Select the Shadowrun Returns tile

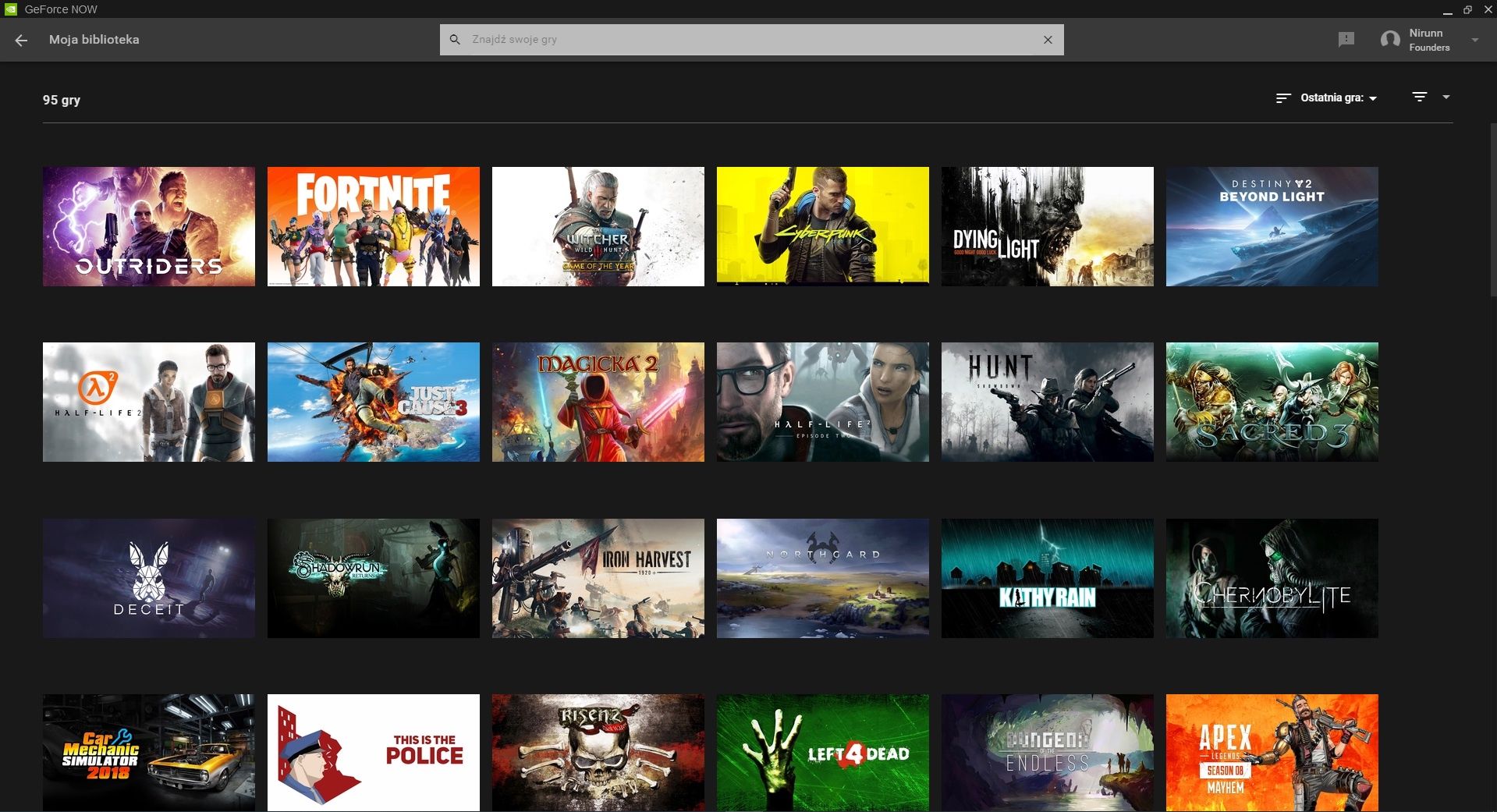[x=373, y=578]
